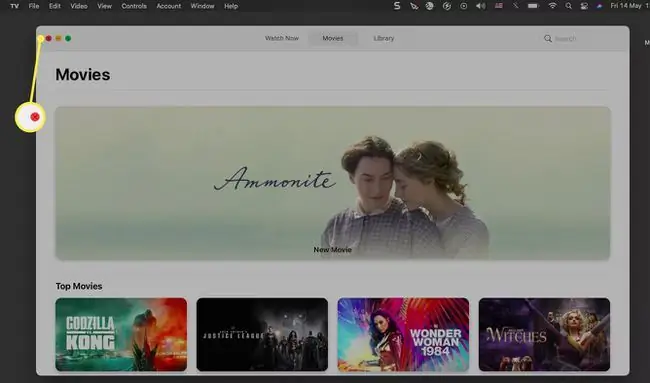Open the Window menu
This screenshot has height=383, width=650.
pos(202,6)
